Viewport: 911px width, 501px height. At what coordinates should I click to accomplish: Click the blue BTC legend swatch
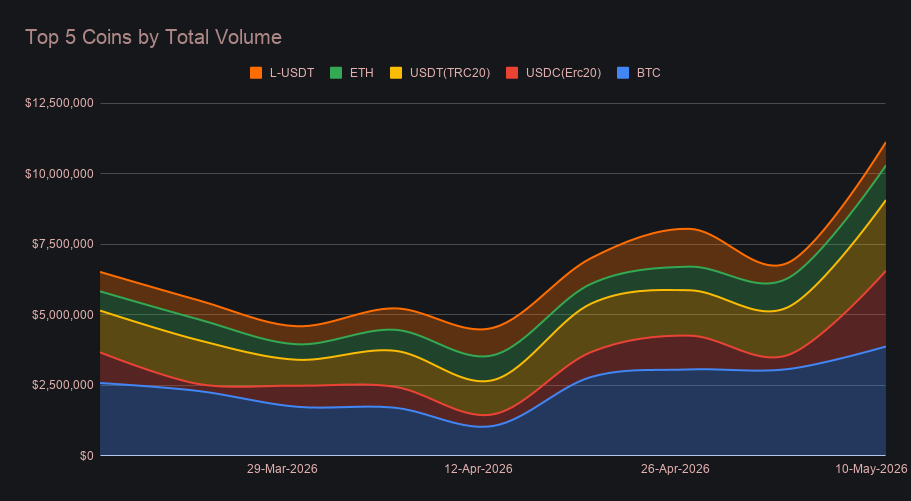point(623,73)
